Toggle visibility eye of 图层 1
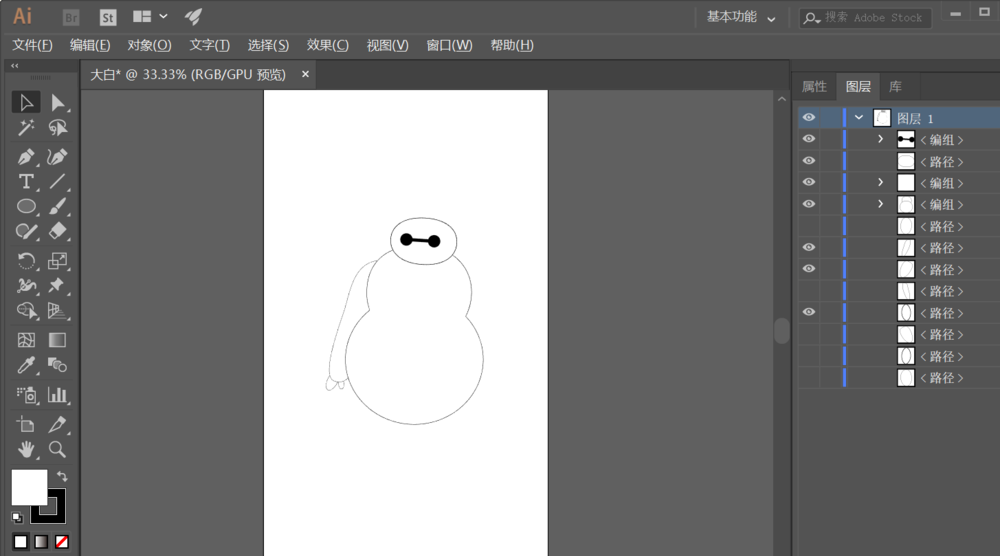 809,117
